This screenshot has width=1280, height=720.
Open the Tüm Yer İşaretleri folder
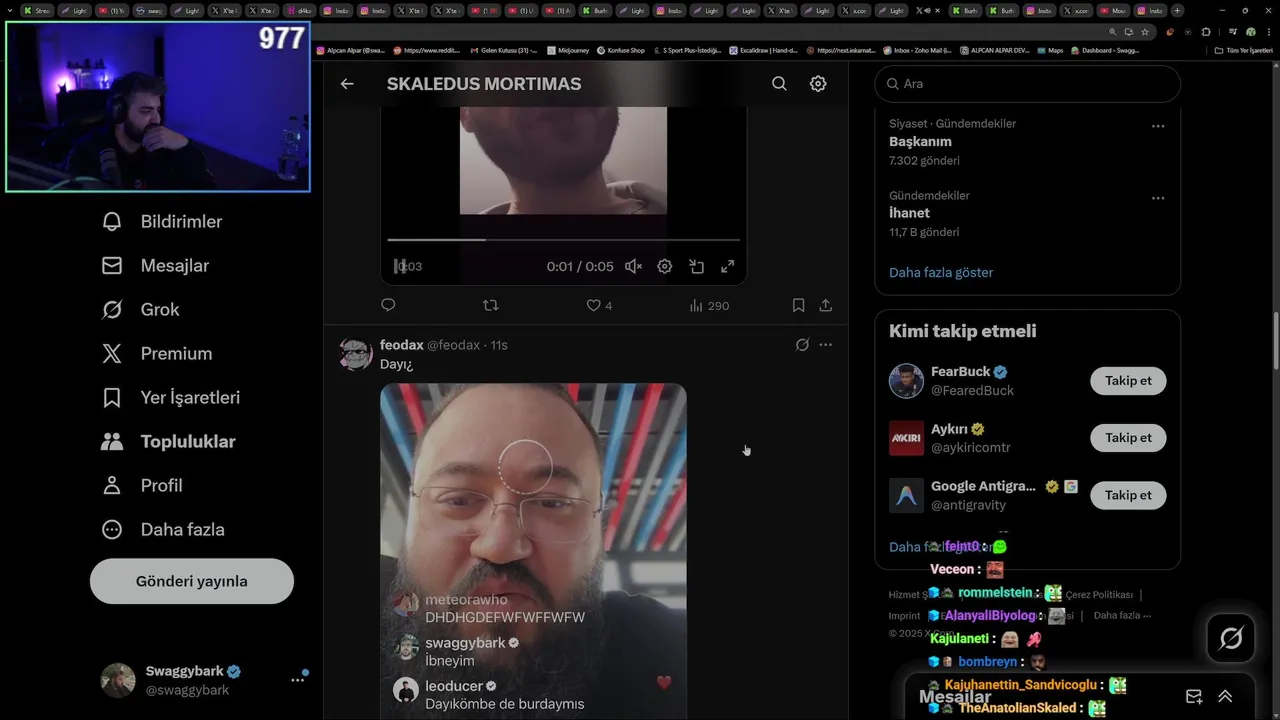pos(1244,50)
